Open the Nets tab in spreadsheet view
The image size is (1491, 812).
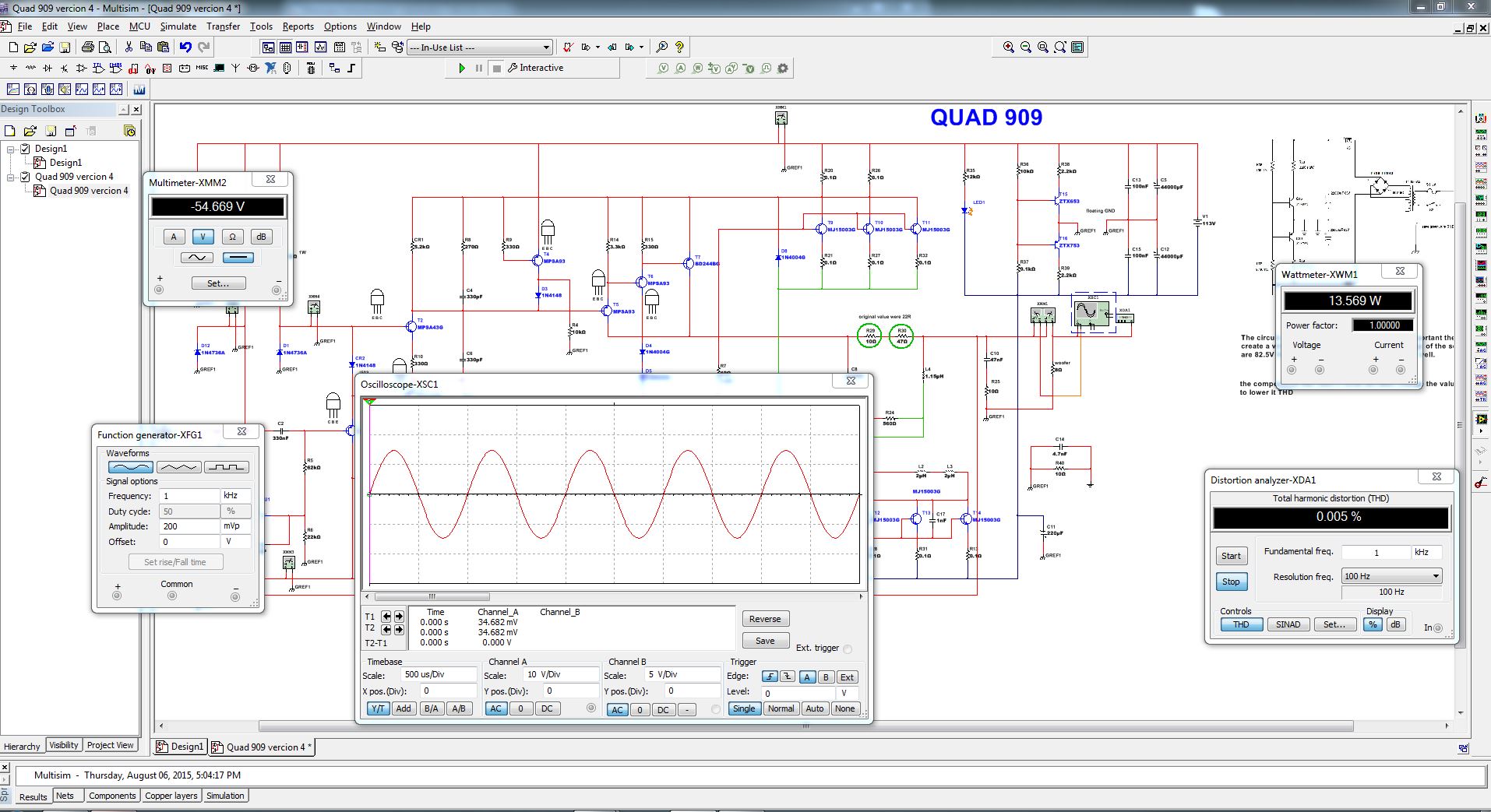[65, 796]
